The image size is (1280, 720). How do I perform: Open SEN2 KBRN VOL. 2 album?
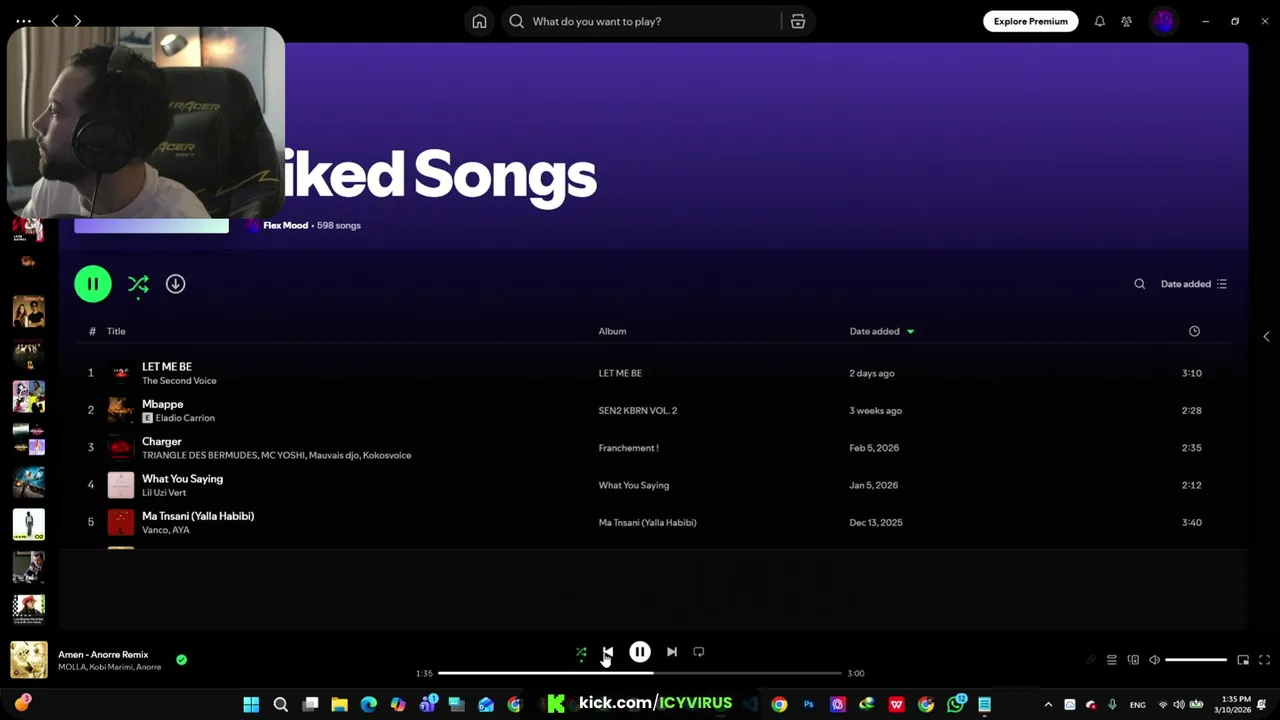[x=638, y=411]
